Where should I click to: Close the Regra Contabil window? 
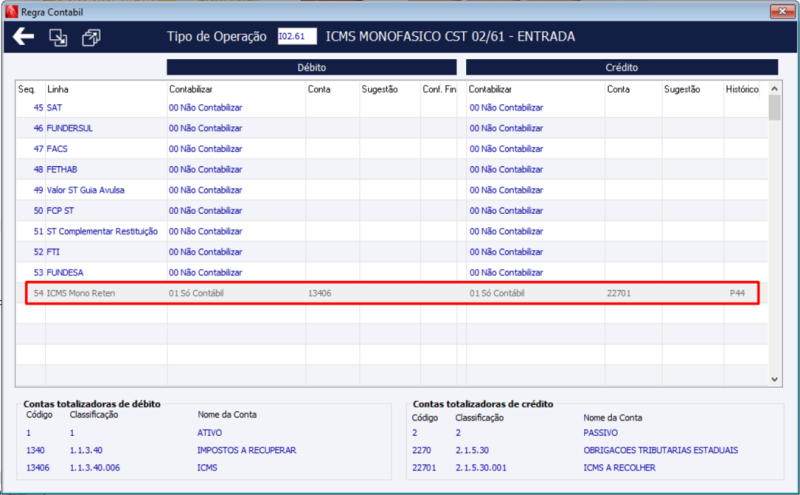point(782,11)
